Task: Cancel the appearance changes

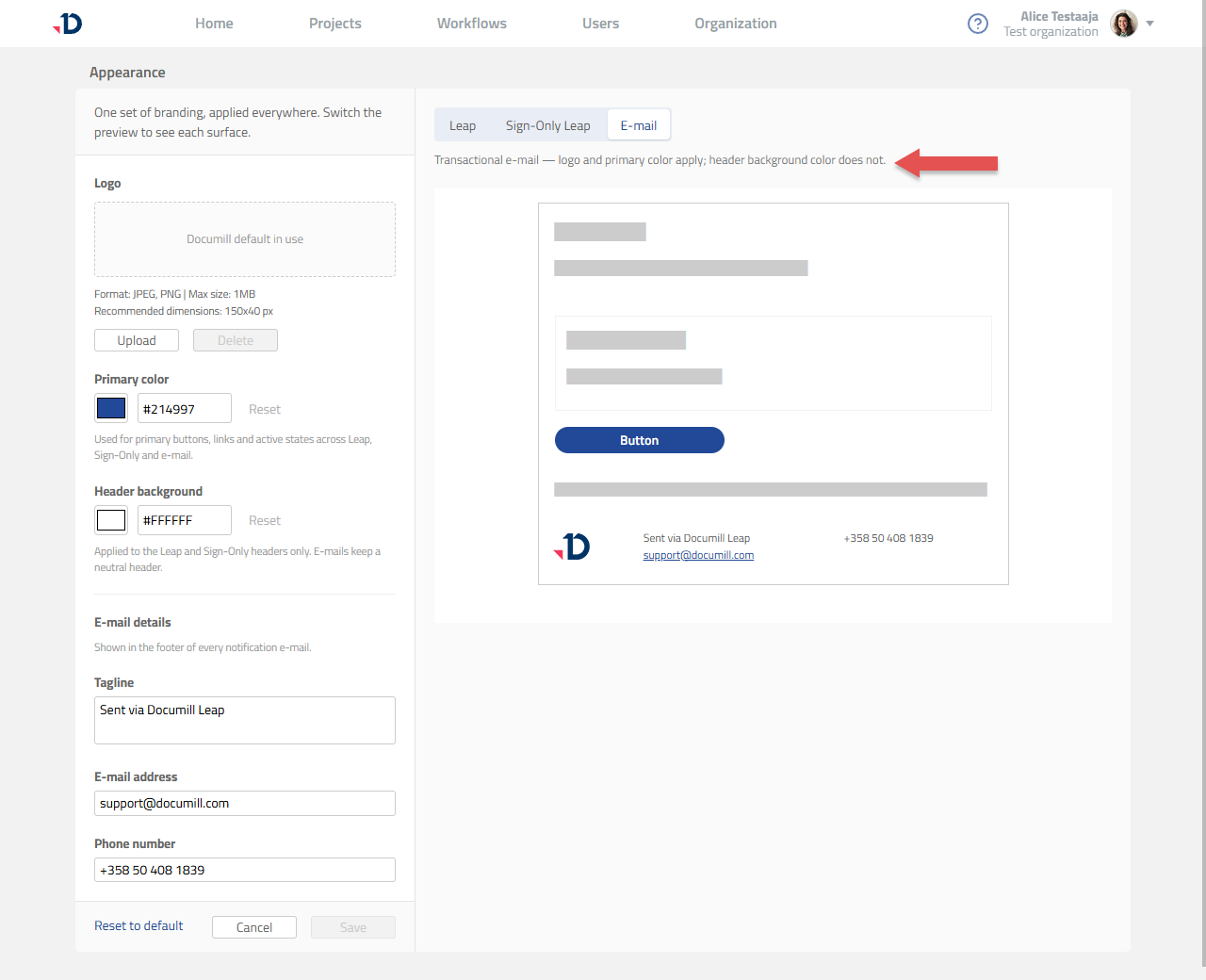Action: click(254, 927)
